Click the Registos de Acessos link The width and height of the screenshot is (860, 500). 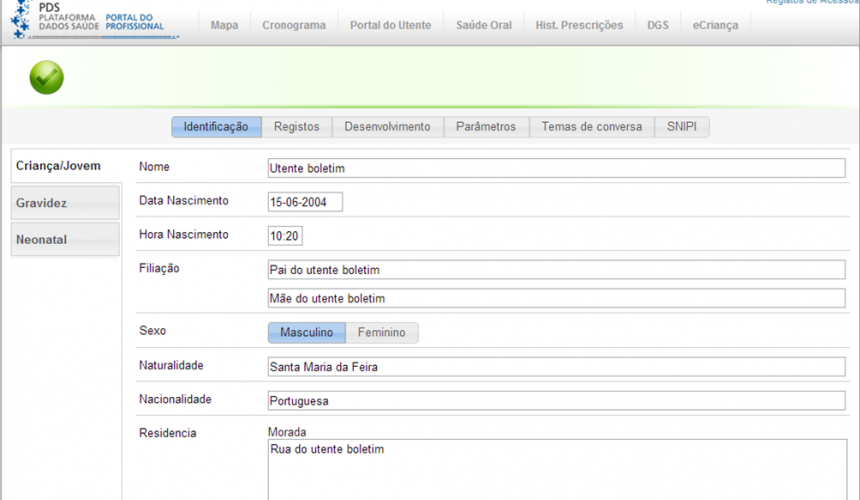coord(812,2)
